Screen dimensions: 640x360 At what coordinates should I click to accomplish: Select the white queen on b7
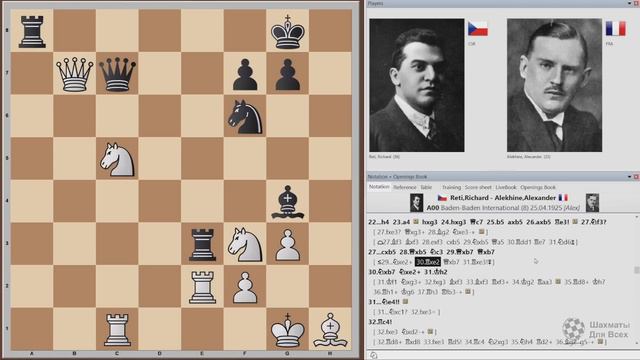pos(75,74)
